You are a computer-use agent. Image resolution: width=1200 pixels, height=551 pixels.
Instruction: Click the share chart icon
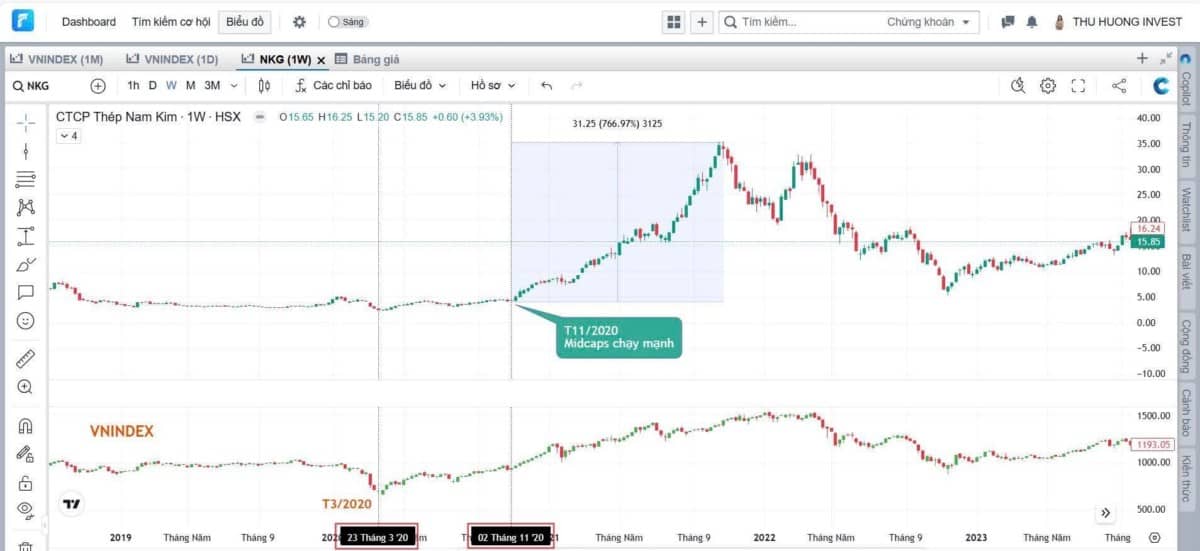tap(1119, 86)
